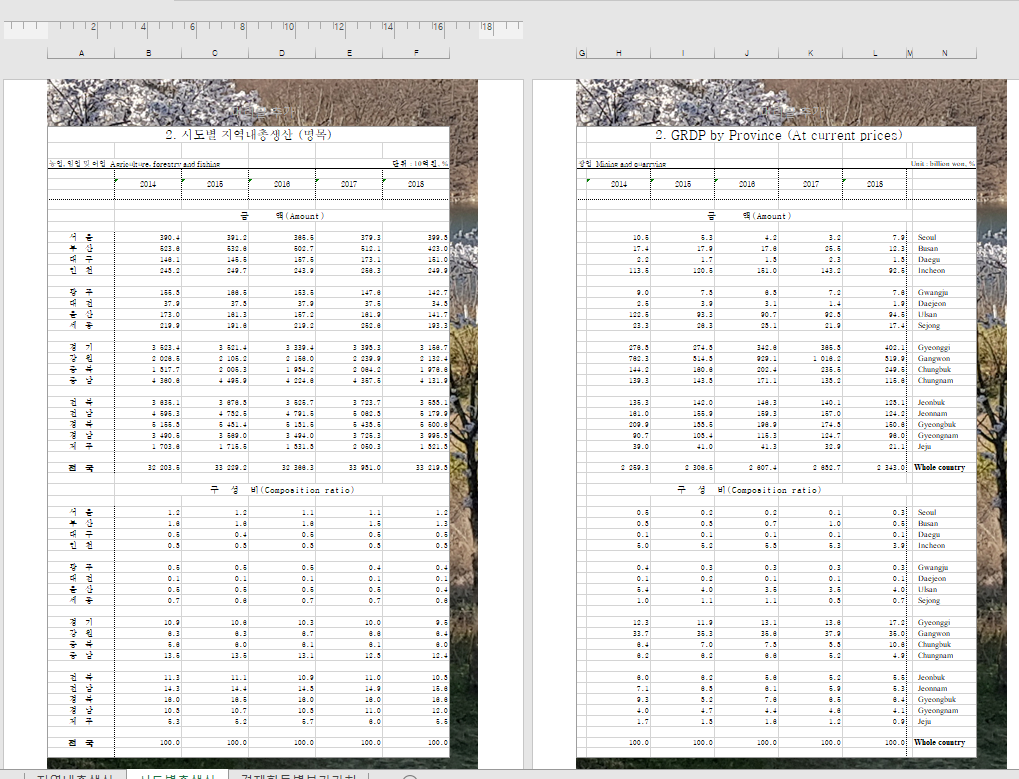This screenshot has width=1019, height=779.
Task: Click 'Gyeonggi' label in Amount section
Action: pos(934,348)
